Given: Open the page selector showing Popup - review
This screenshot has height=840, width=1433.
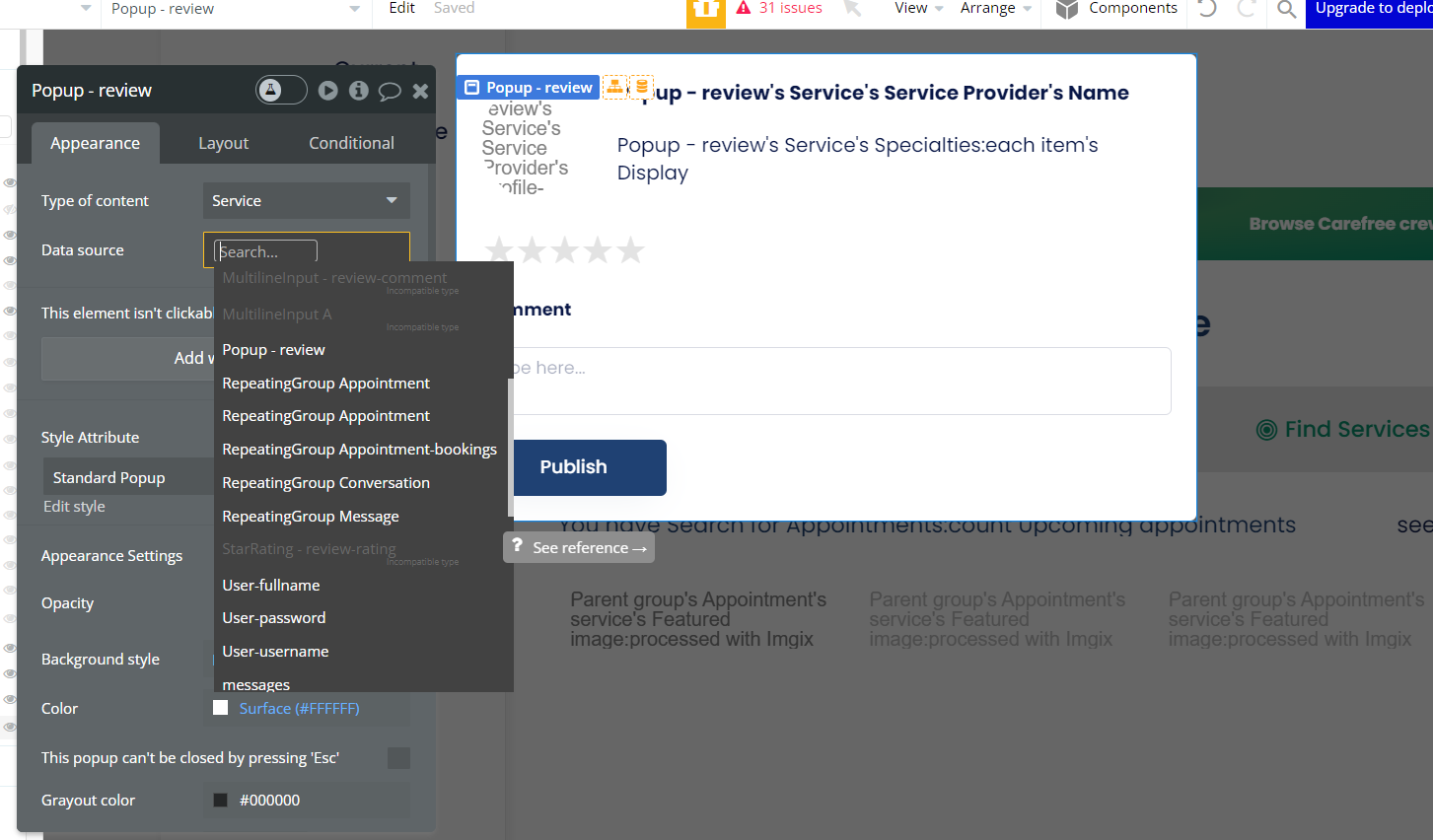Looking at the screenshot, I should (235, 9).
